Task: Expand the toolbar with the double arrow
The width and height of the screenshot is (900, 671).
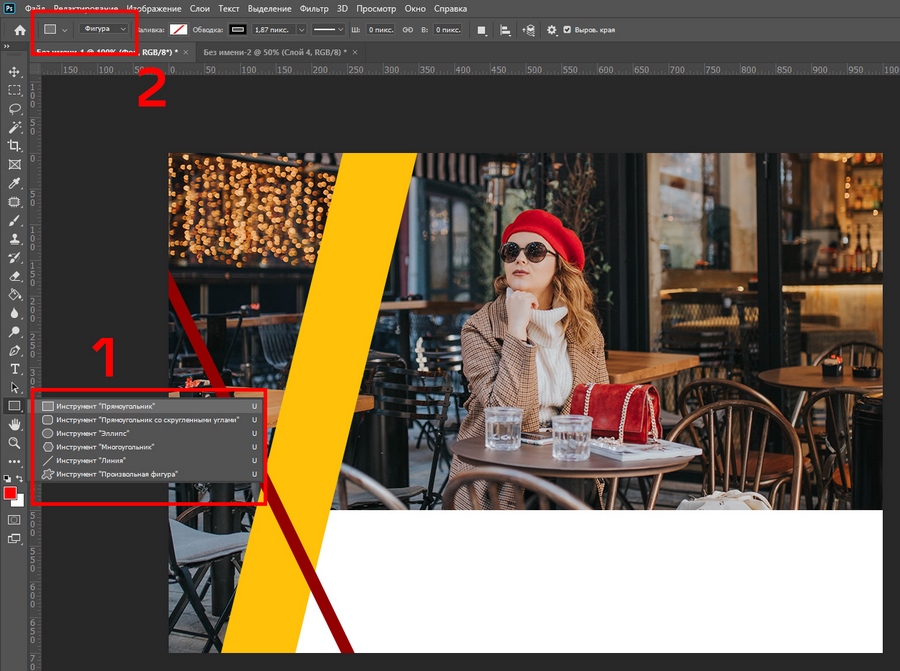Action: (7, 47)
